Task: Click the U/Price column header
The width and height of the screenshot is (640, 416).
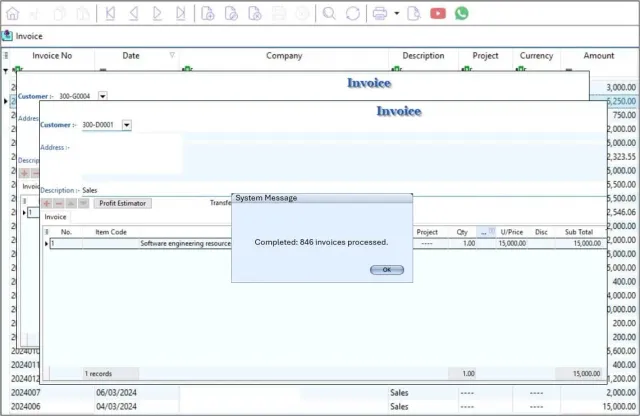Action: [x=511, y=232]
